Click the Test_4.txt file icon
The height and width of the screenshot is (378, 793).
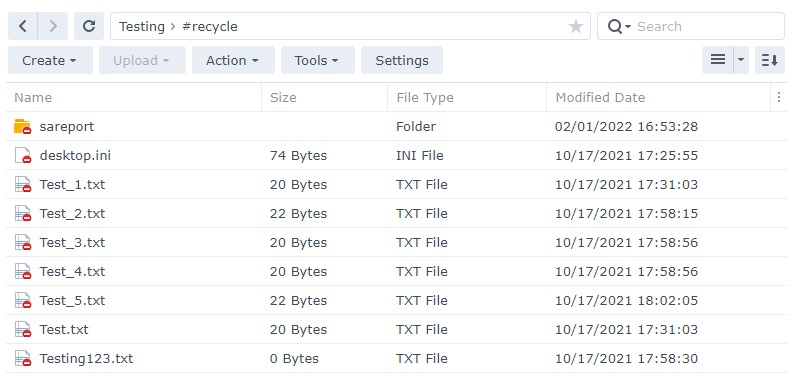(23, 271)
